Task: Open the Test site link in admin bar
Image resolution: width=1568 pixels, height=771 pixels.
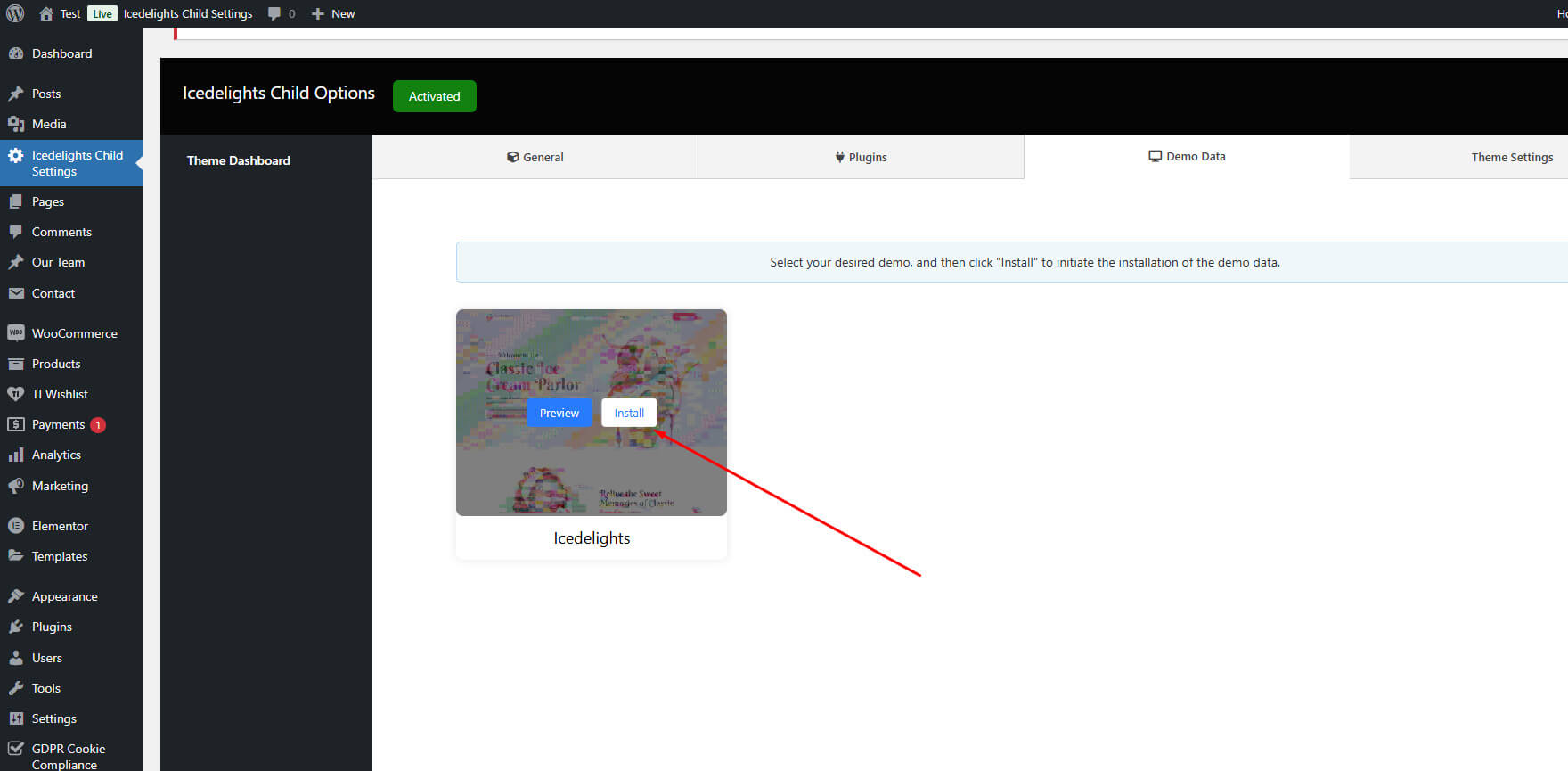Action: coord(70,13)
